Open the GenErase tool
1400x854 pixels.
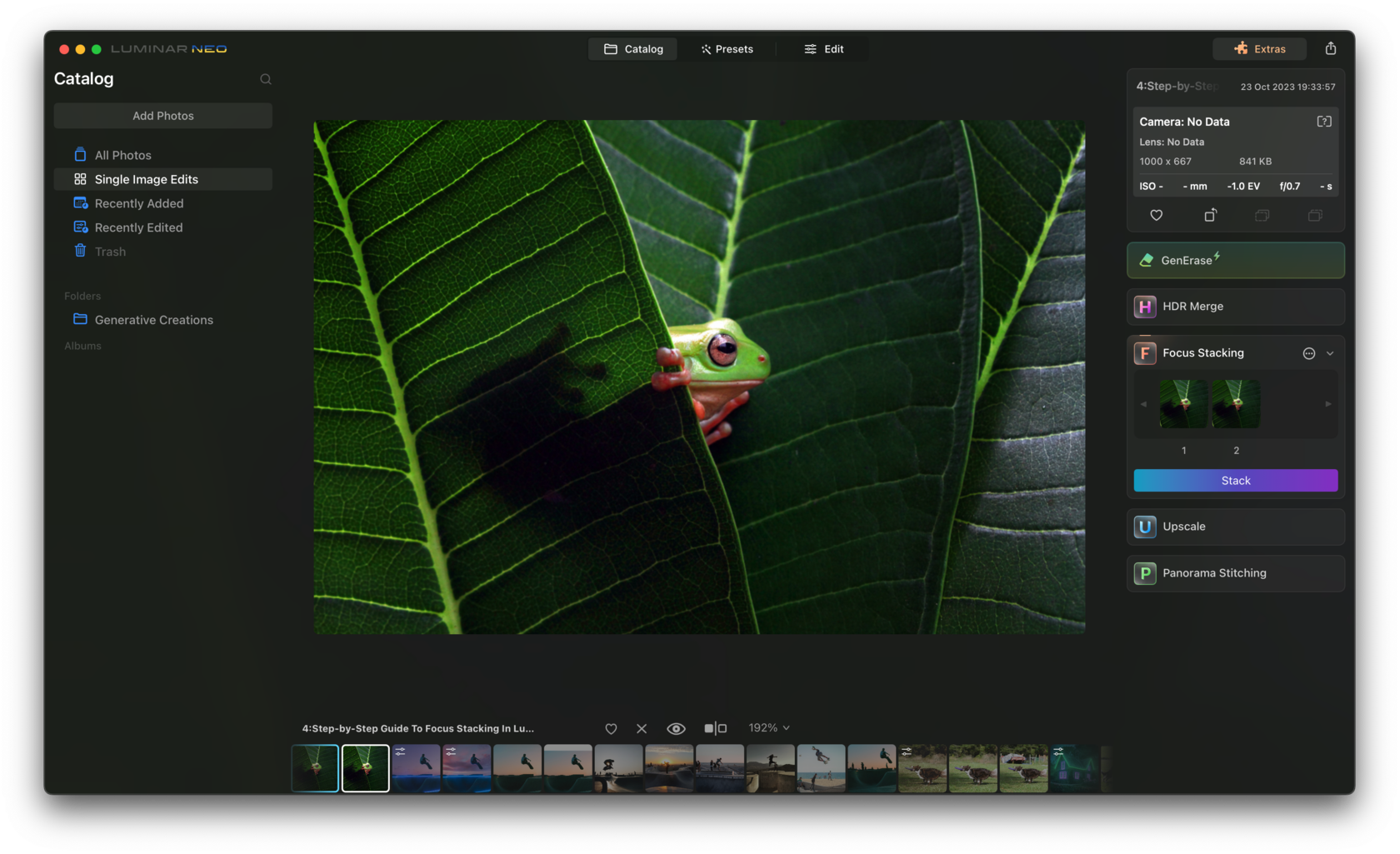click(1235, 259)
